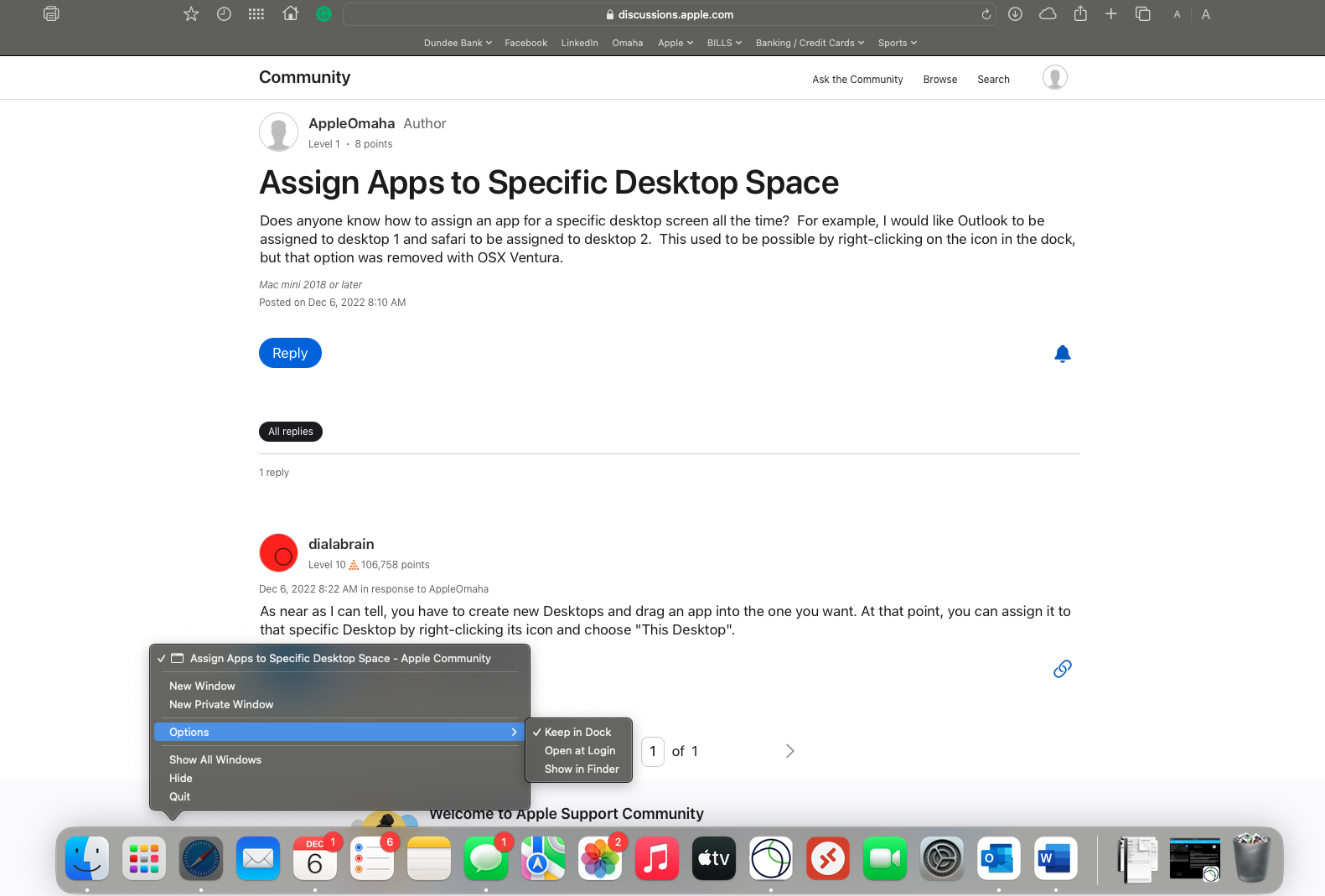Choose New Window from the Dock menu
The image size is (1325, 896).
pyautogui.click(x=202, y=686)
